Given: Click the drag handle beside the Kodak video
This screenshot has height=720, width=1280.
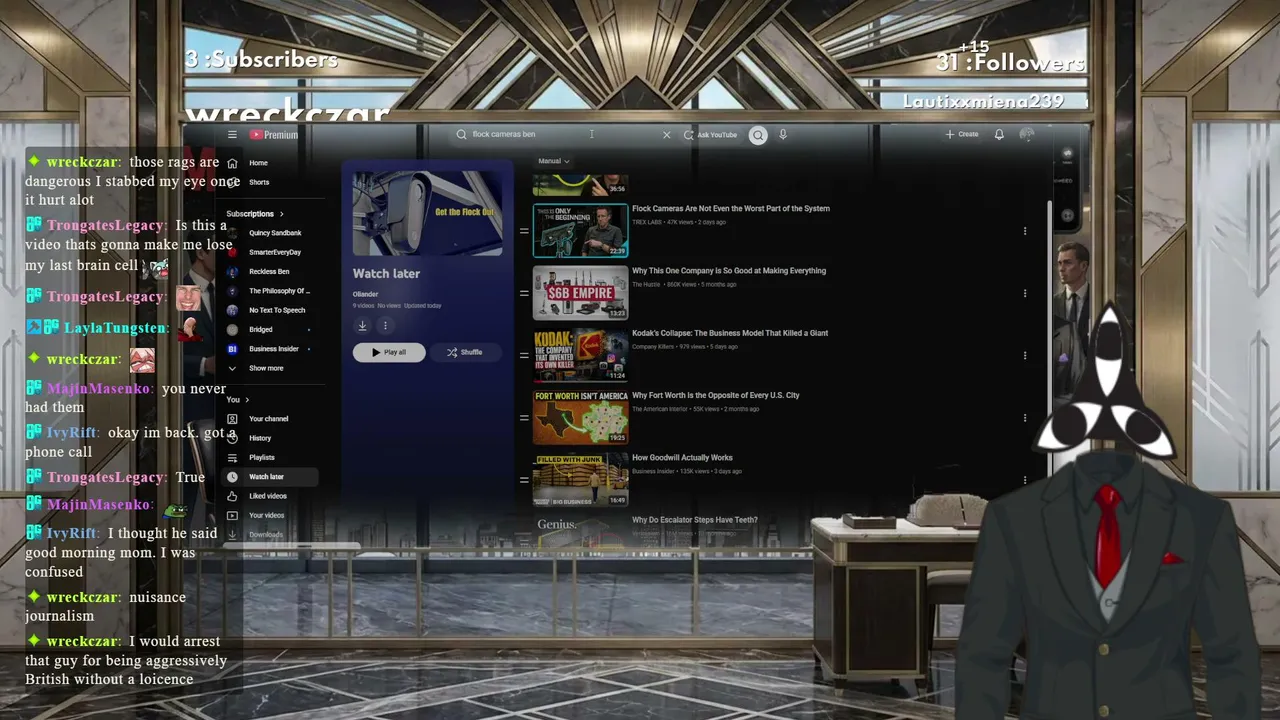Looking at the screenshot, I should pos(524,355).
